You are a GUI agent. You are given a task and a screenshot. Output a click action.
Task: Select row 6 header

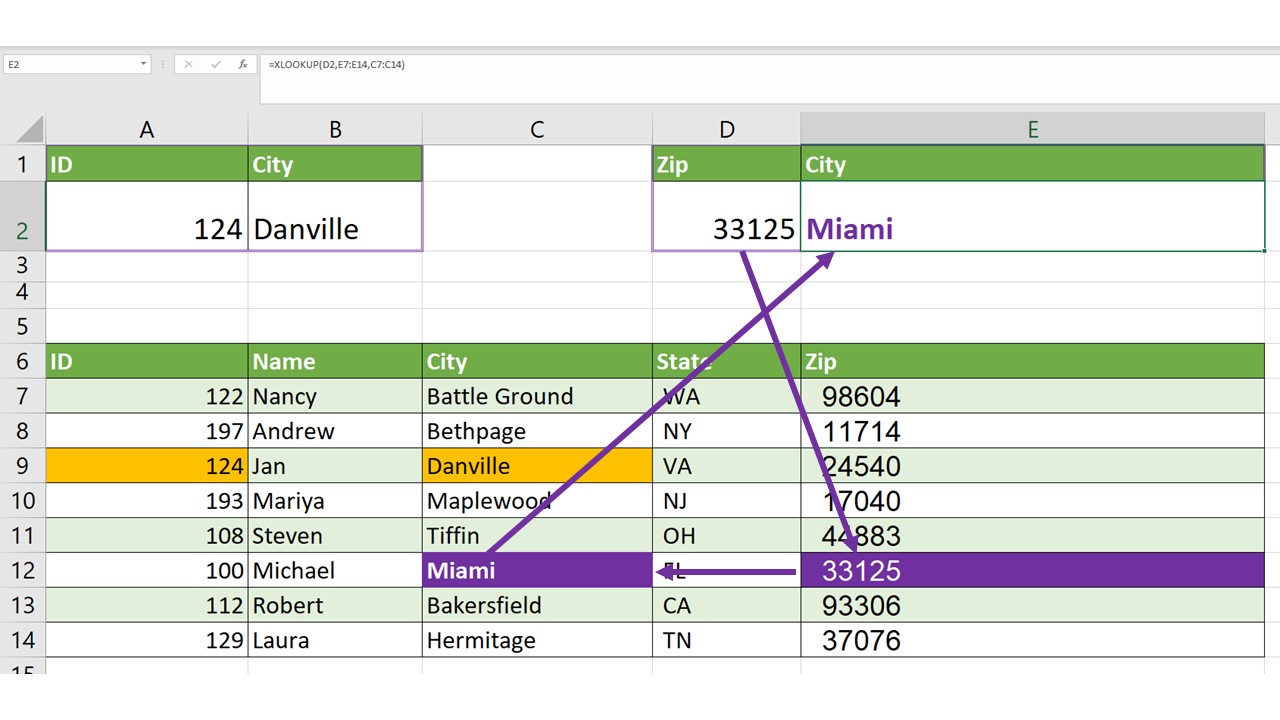coord(22,361)
